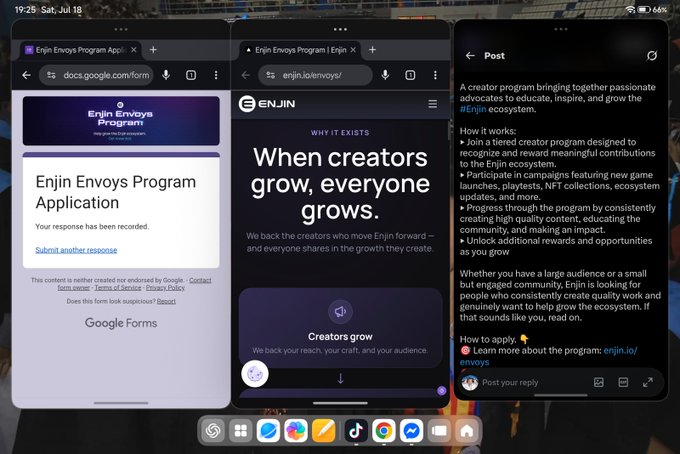Open the Privacy Policy link

point(165,287)
